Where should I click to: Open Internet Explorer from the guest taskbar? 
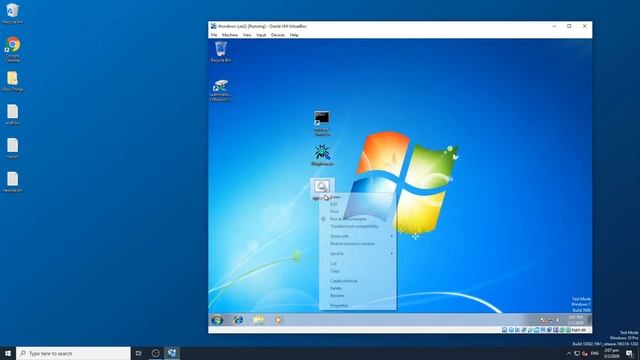pyautogui.click(x=238, y=320)
